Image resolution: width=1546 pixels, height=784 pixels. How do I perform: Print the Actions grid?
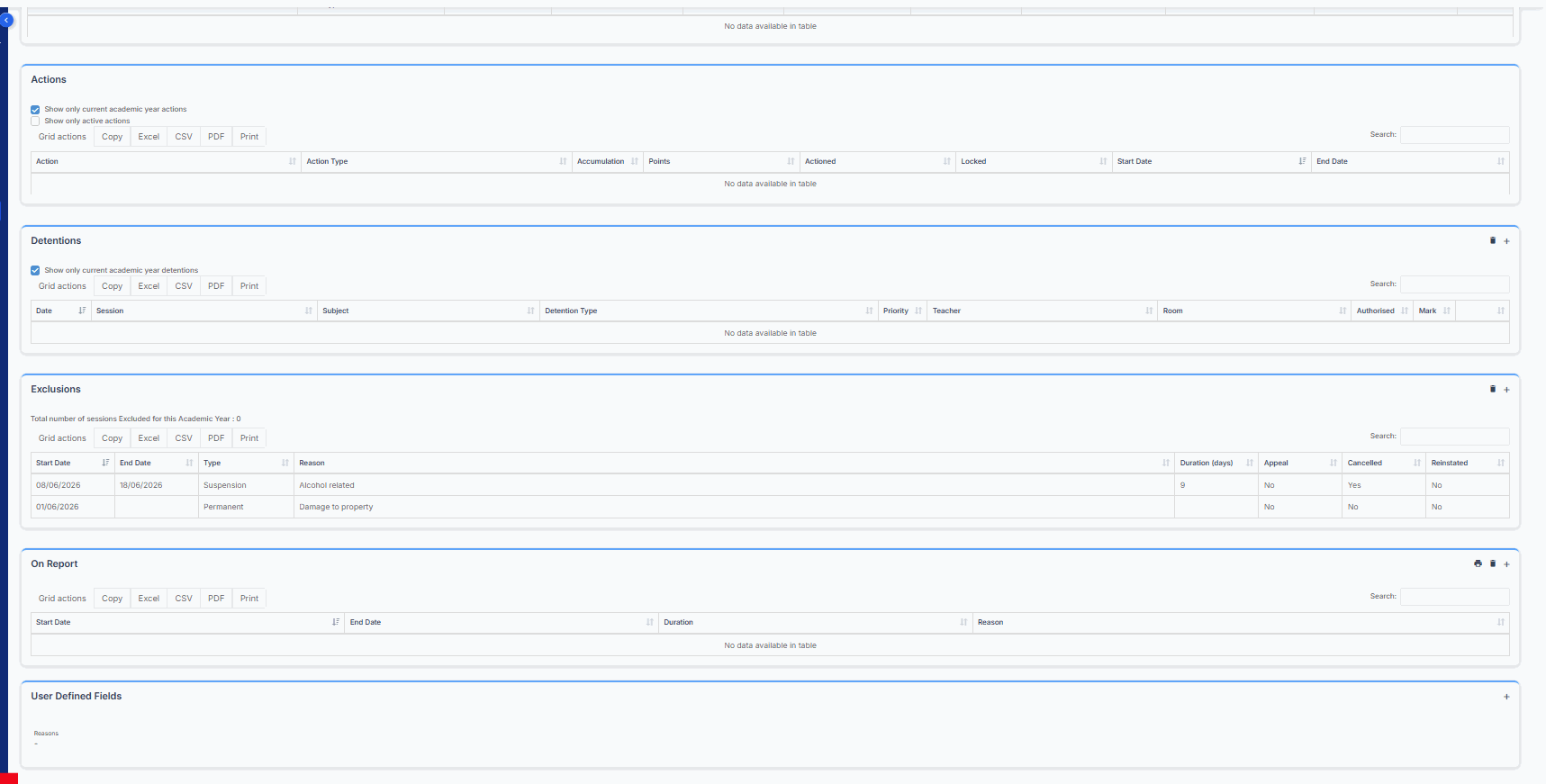[x=249, y=137]
